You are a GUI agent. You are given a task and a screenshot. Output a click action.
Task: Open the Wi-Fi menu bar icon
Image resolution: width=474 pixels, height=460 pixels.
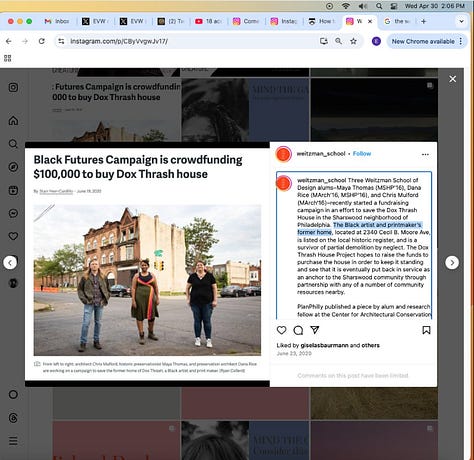coord(346,6)
